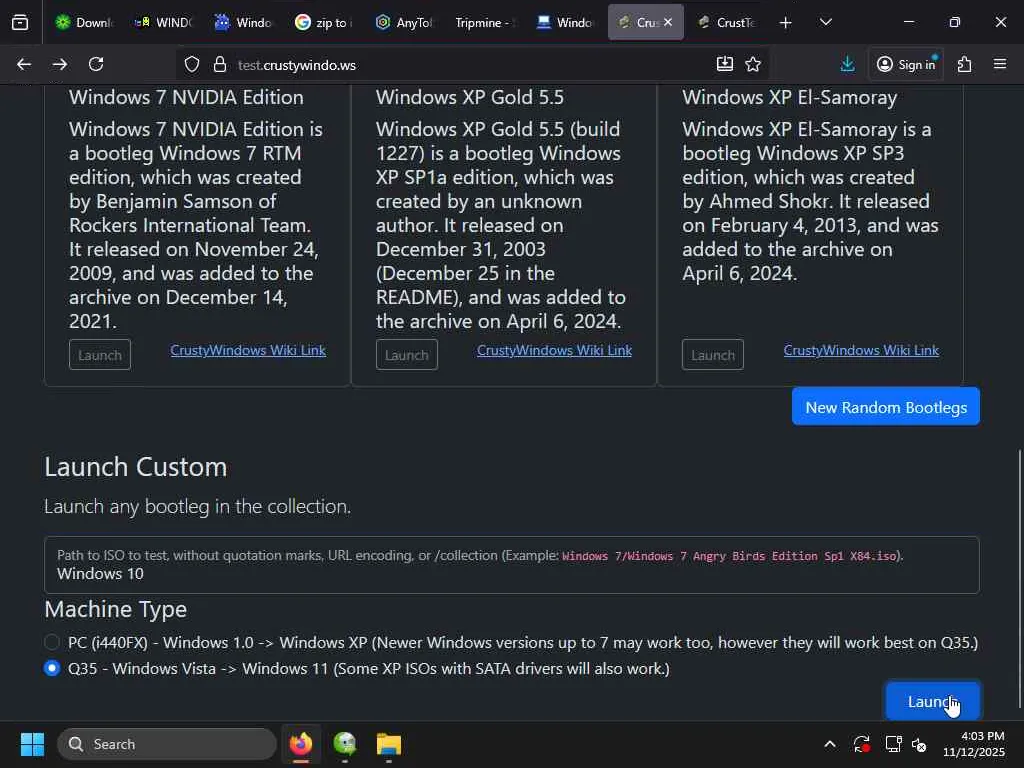Click the display/cast system tray icon
Viewport: 1024px width, 768px height.
tap(893, 744)
